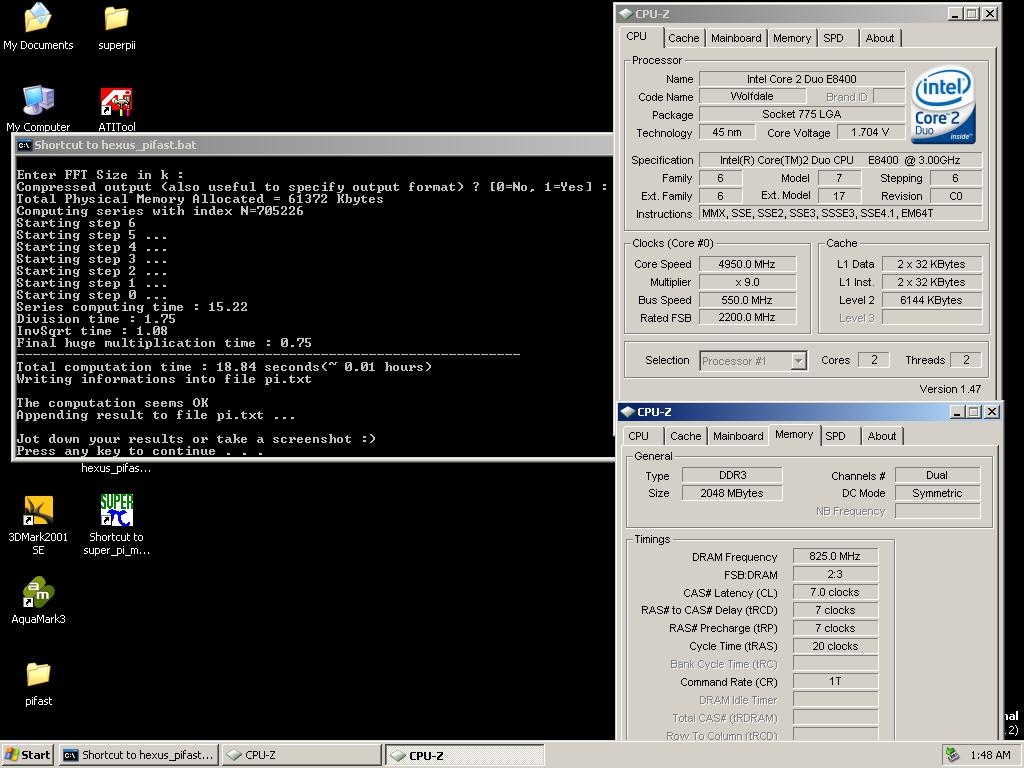This screenshot has width=1024, height=768.
Task: Click the lower CPU-Z window title icon
Action: 628,412
